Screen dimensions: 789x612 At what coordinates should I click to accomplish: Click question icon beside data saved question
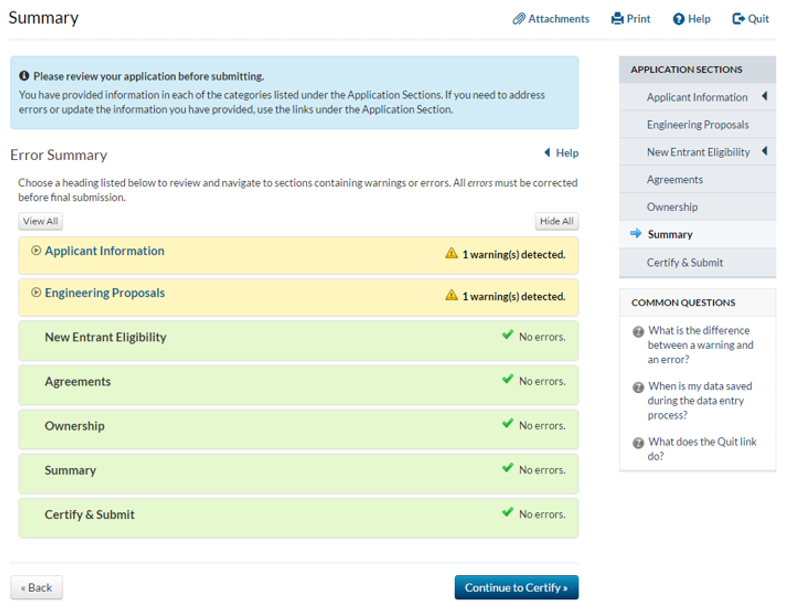pos(638,387)
